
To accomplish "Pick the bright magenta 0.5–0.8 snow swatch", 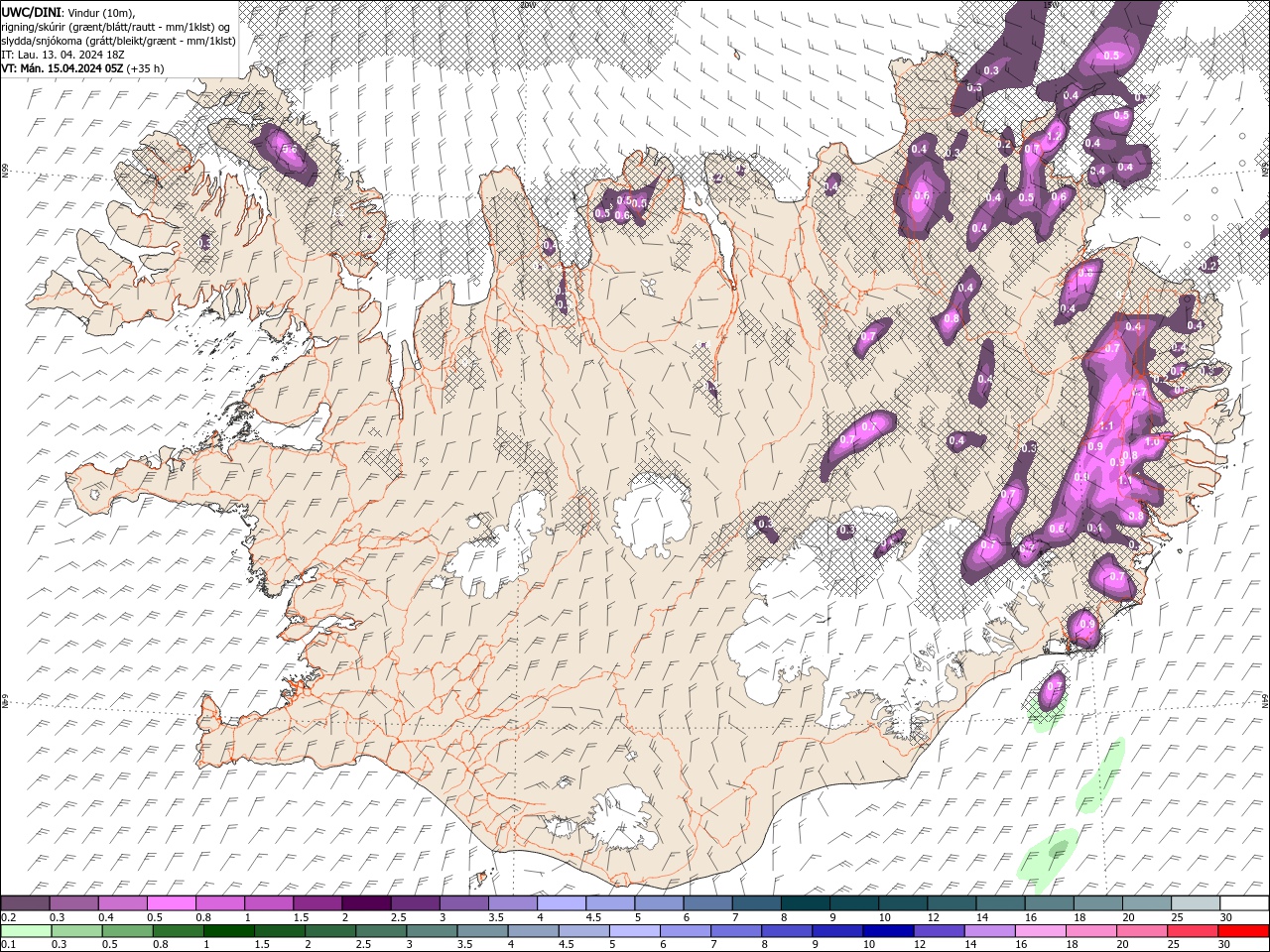I will click(171, 902).
